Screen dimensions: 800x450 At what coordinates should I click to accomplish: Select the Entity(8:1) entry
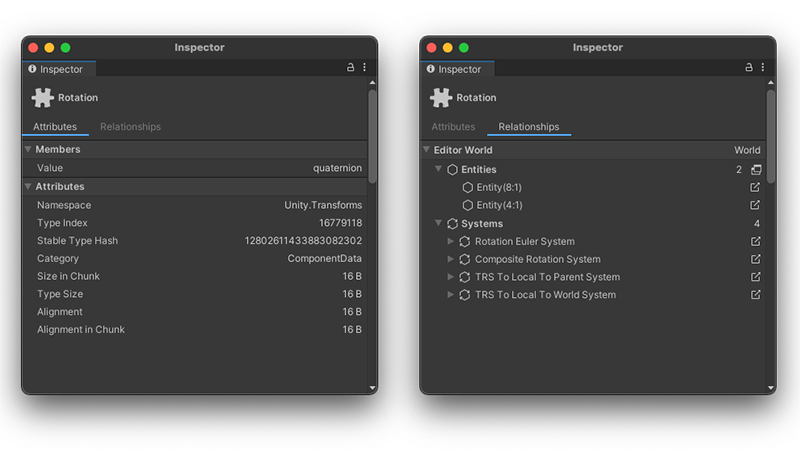click(x=498, y=187)
